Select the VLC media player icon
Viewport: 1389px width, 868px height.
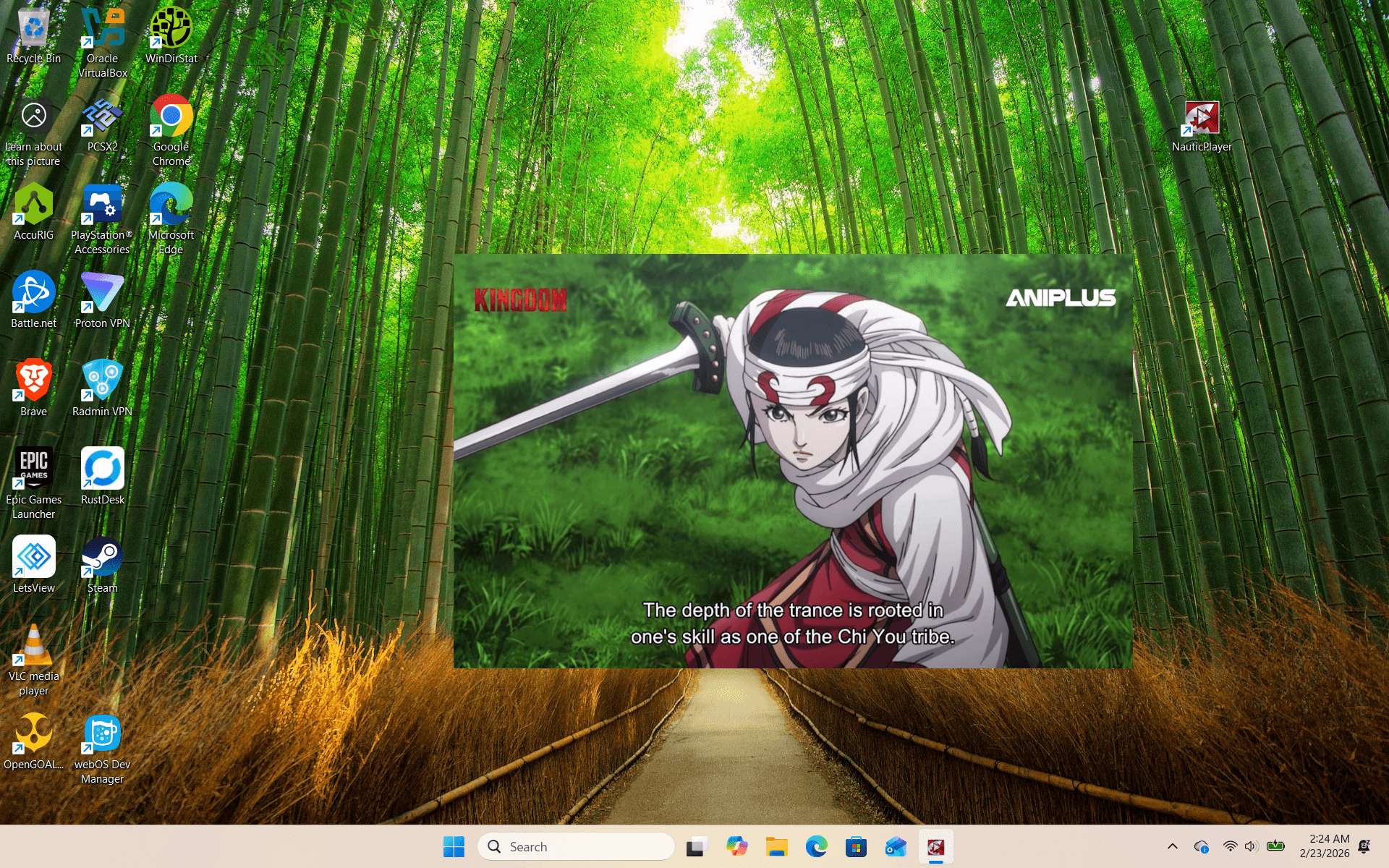(x=33, y=647)
